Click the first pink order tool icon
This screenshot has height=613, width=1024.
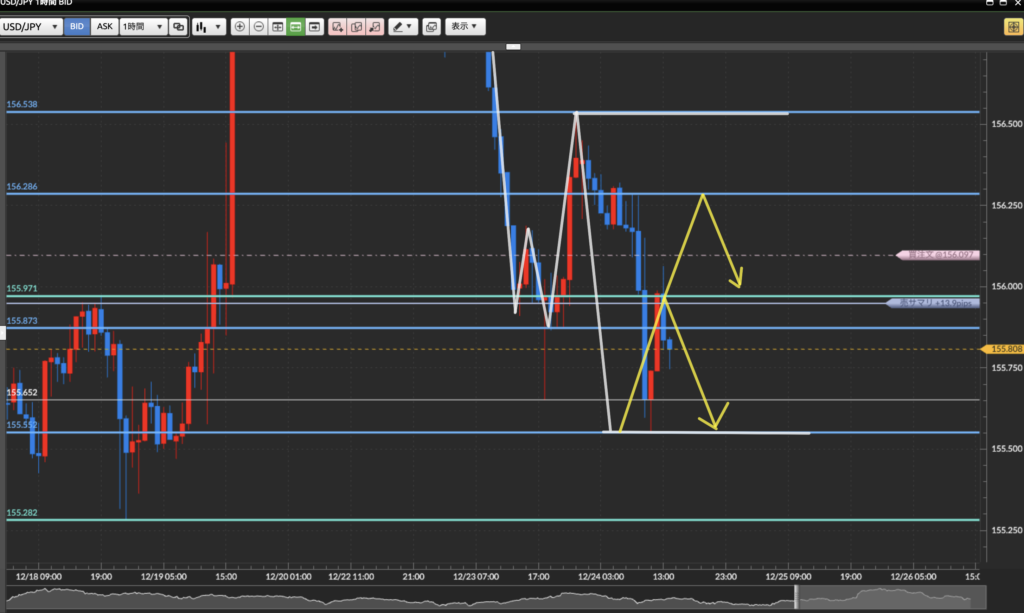click(338, 27)
